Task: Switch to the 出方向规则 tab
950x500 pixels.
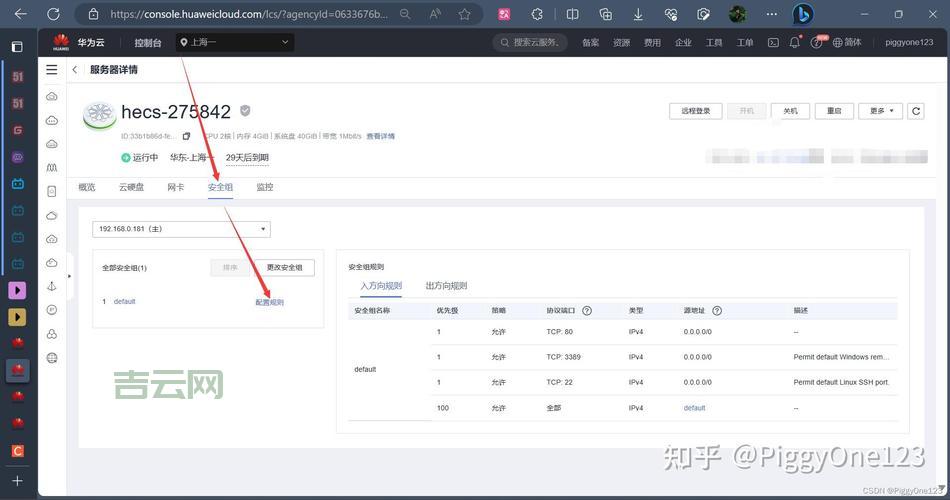Action: tap(446, 285)
